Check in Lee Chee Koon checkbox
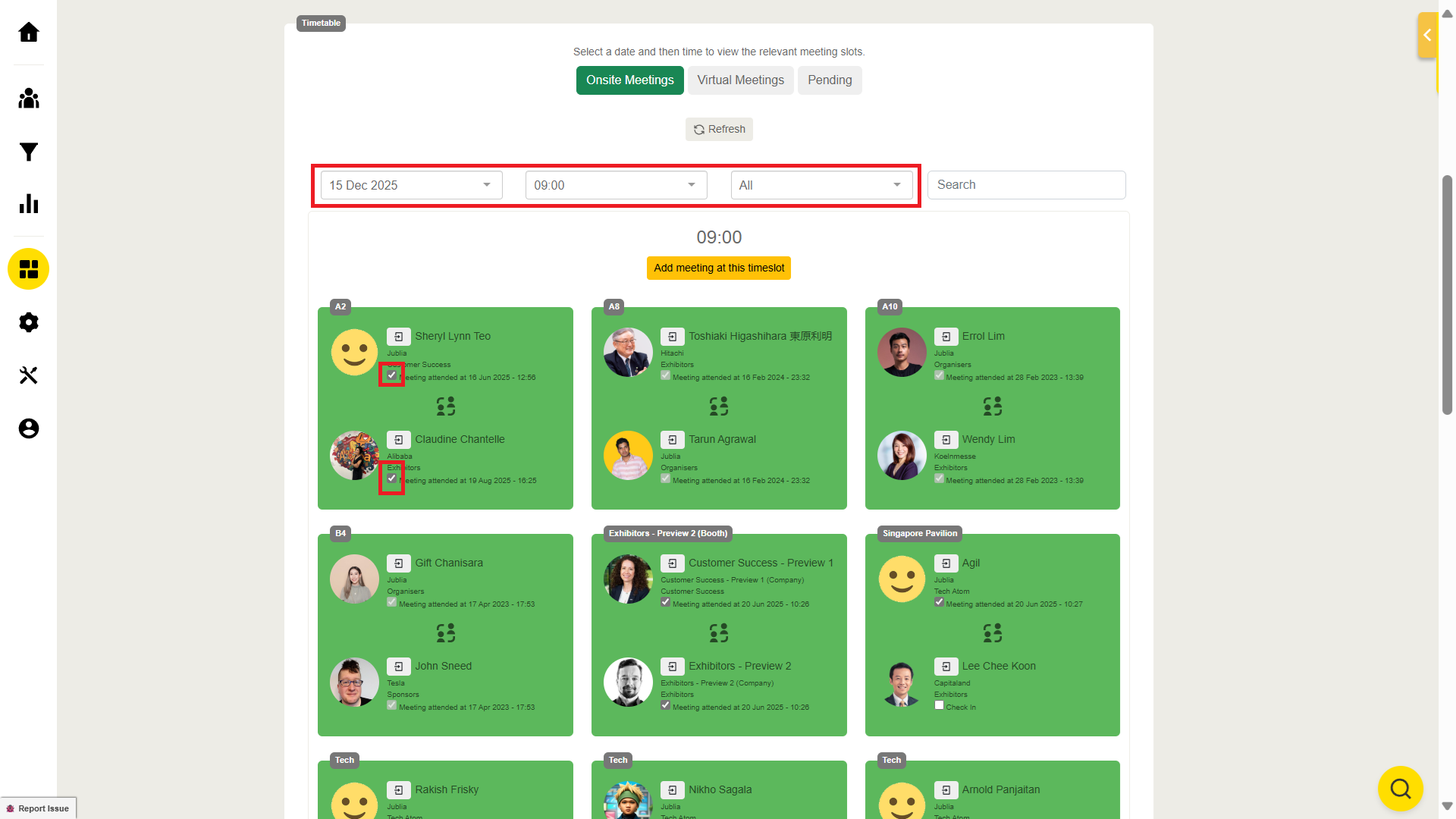The height and width of the screenshot is (819, 1456). coord(939,705)
